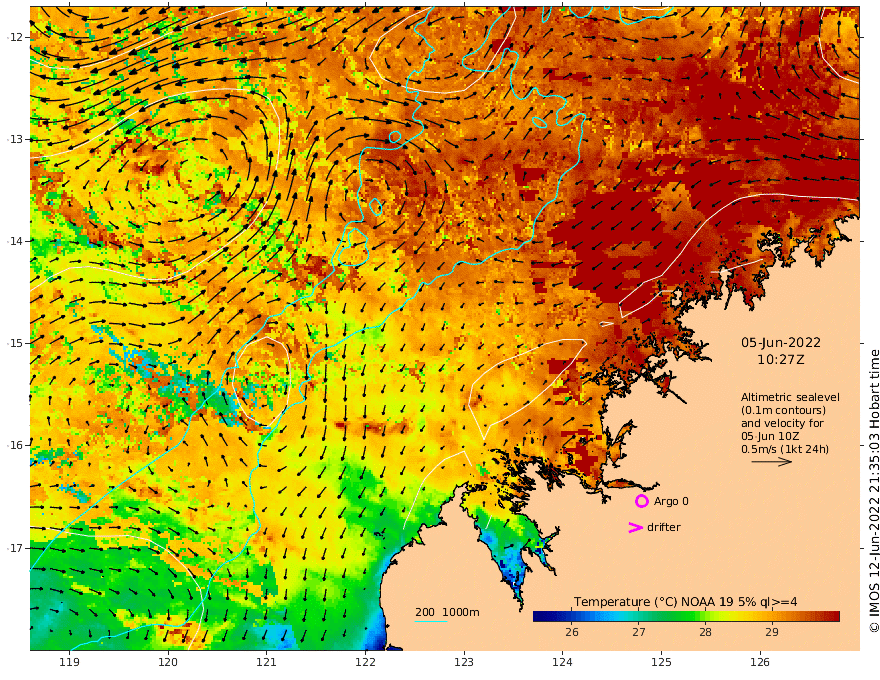Click the magenta drifter arrowhead marker
Screen dimensions: 880x680
pos(635,527)
